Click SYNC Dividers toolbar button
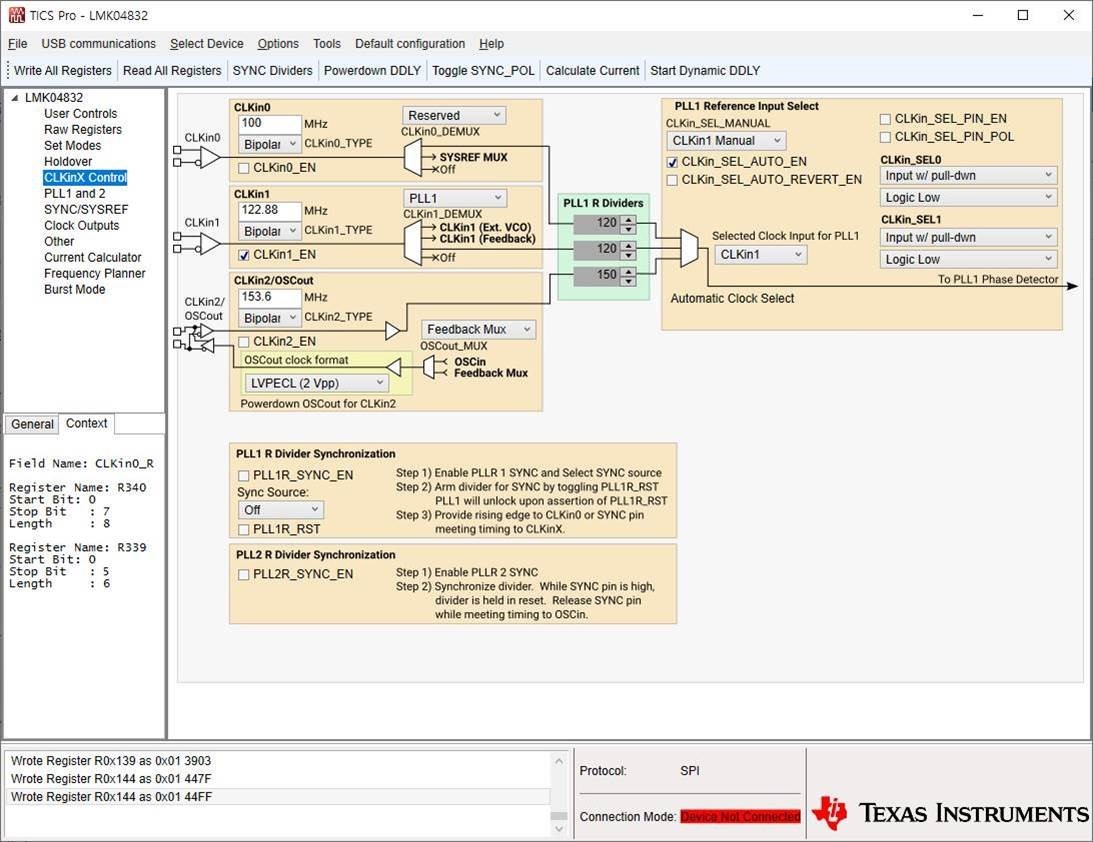The width and height of the screenshot is (1093, 842). coord(273,70)
